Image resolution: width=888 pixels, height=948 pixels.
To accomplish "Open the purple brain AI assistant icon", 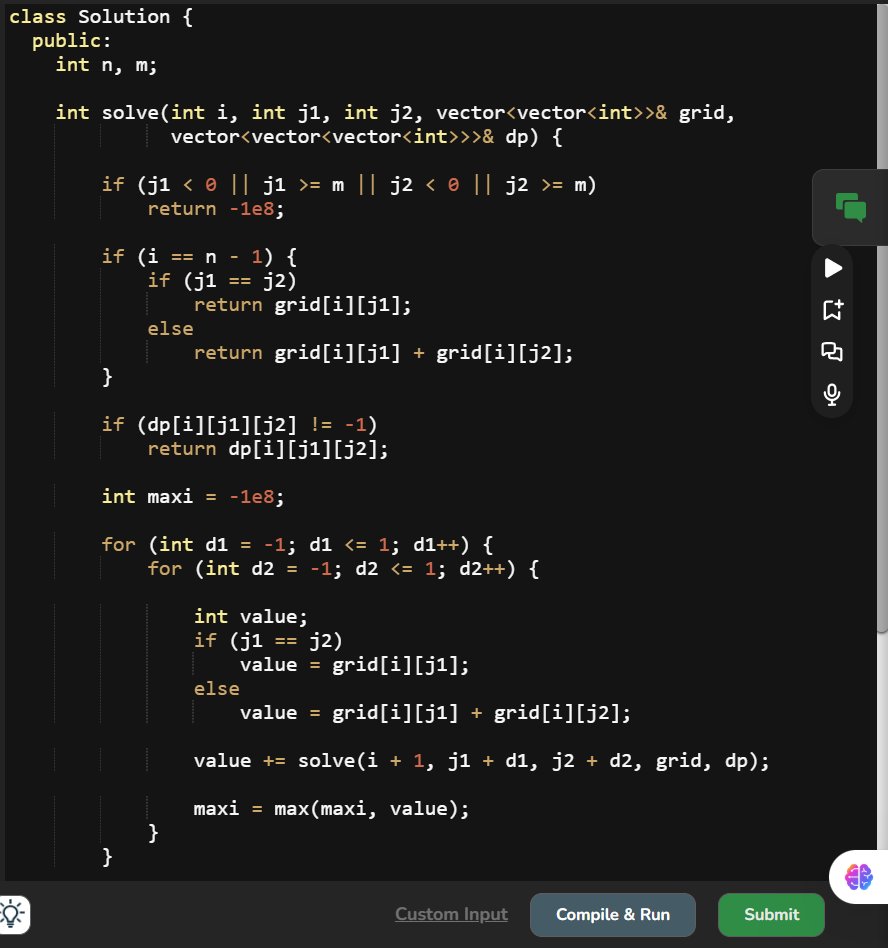I will [859, 877].
